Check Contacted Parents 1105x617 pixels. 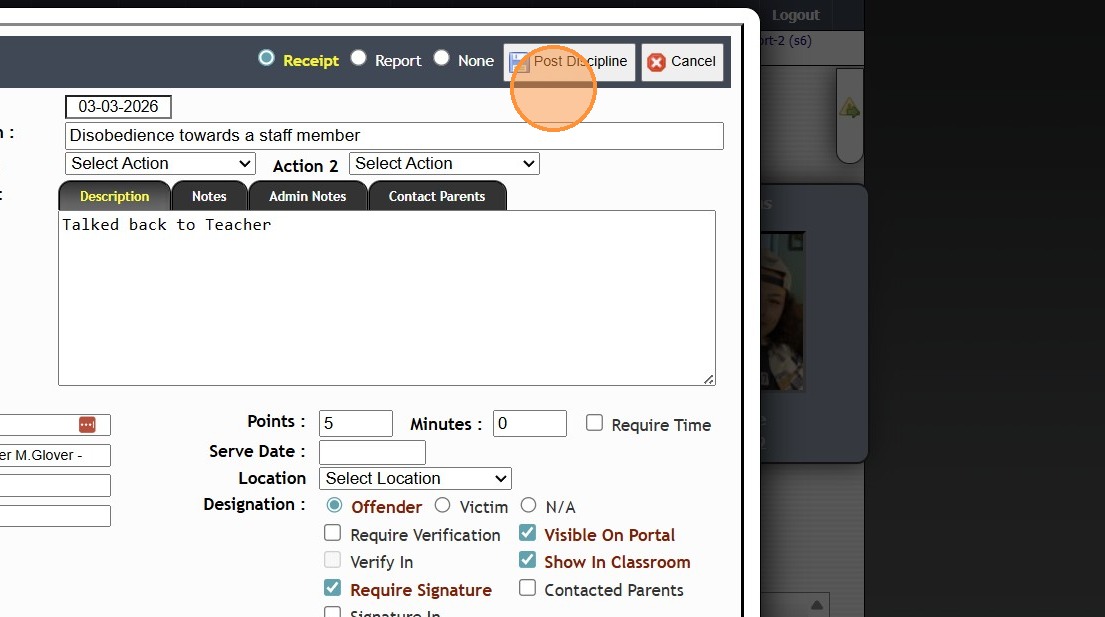[527, 587]
